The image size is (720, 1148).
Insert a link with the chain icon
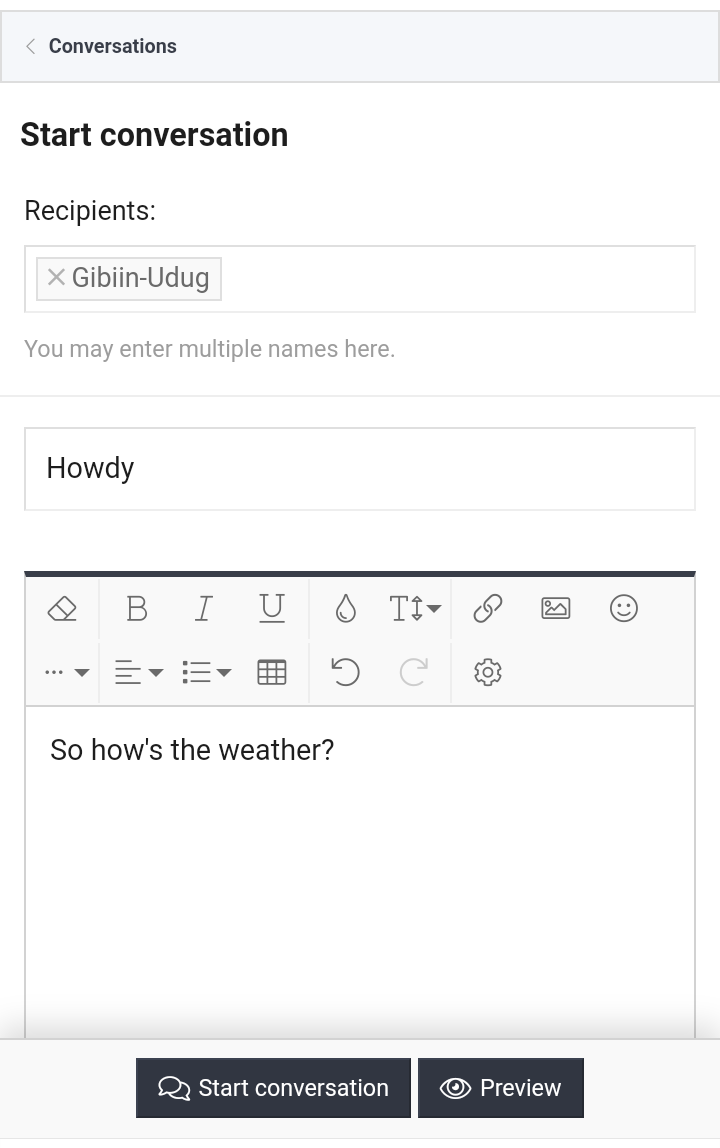[x=488, y=608]
